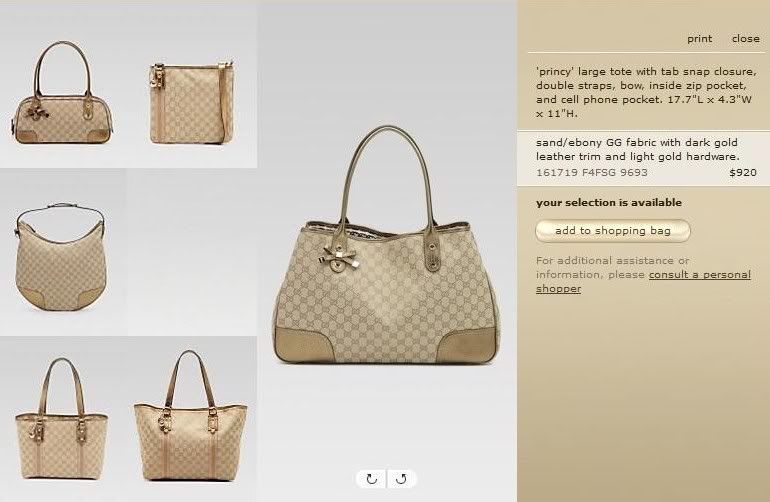The height and width of the screenshot is (502, 770).
Task: Click the $920 price label
Action: tap(743, 172)
